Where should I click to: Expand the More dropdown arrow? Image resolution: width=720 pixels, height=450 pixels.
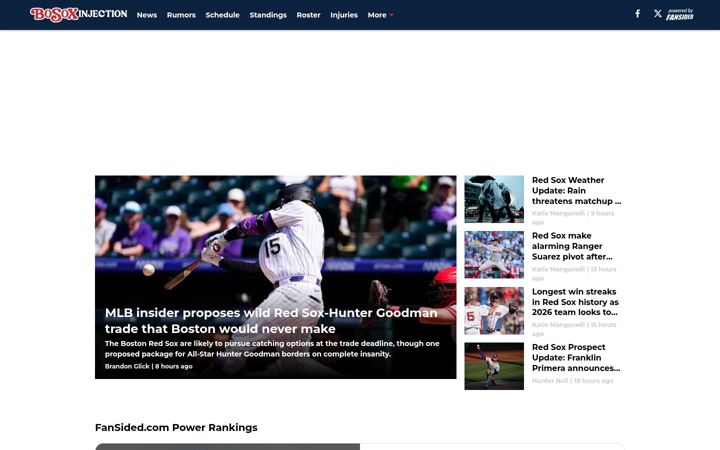pos(391,15)
